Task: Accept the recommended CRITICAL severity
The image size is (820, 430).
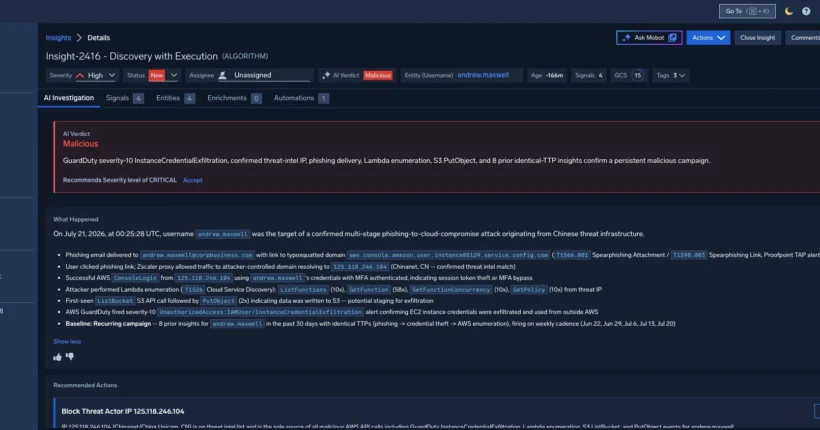Action: 192,180
